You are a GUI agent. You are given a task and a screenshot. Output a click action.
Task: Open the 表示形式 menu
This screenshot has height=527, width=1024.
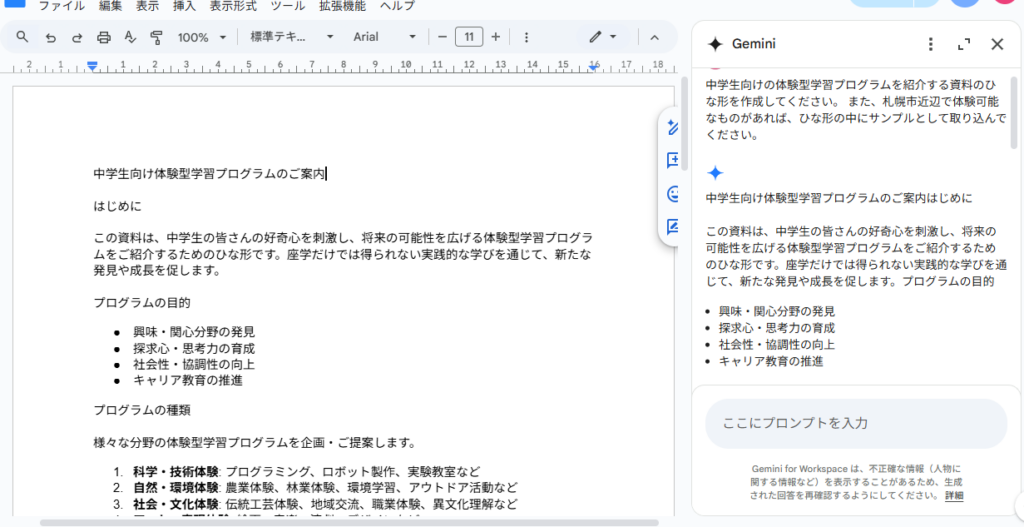coord(233,7)
